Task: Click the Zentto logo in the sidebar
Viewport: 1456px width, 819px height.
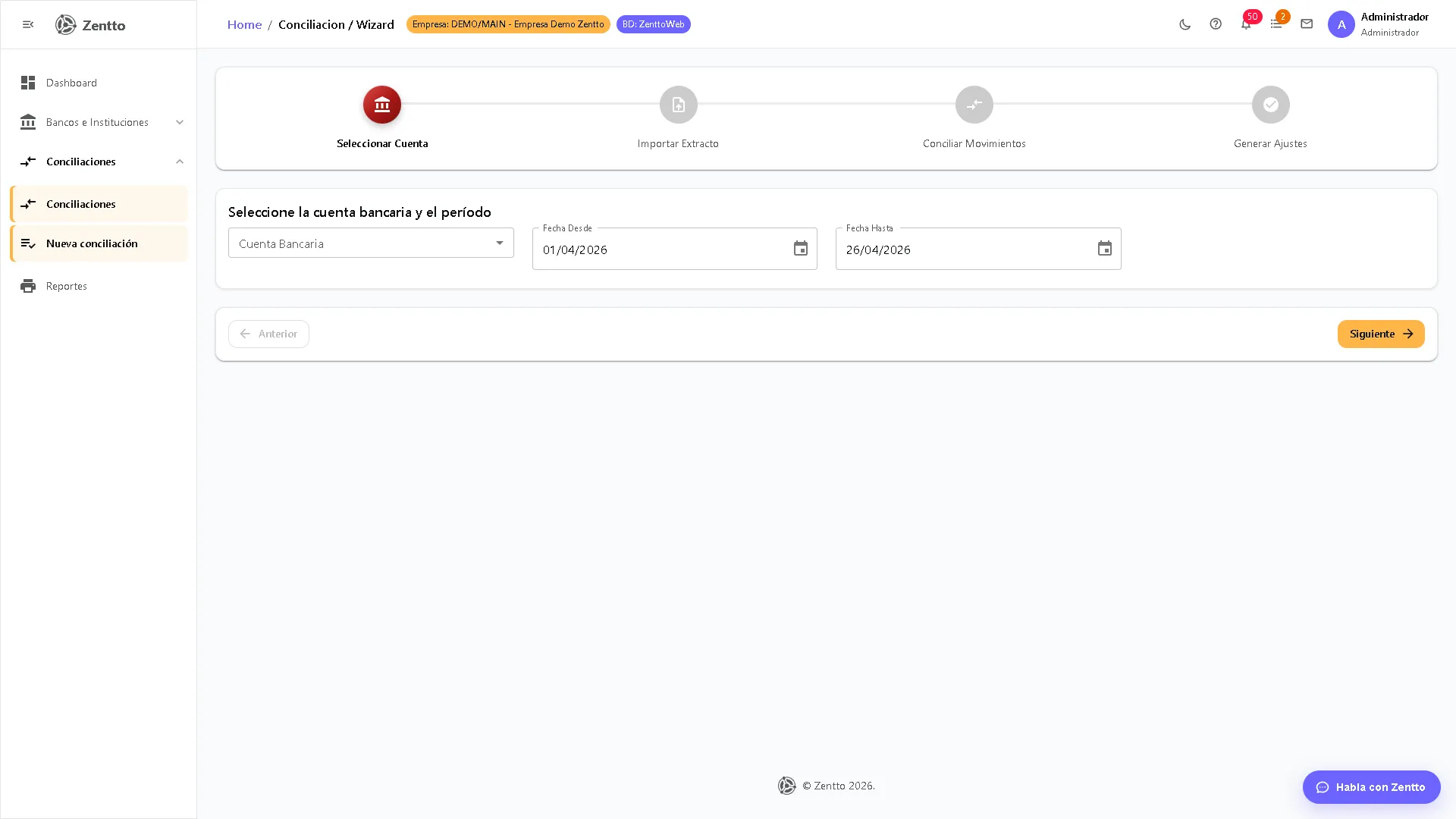Action: [x=90, y=25]
